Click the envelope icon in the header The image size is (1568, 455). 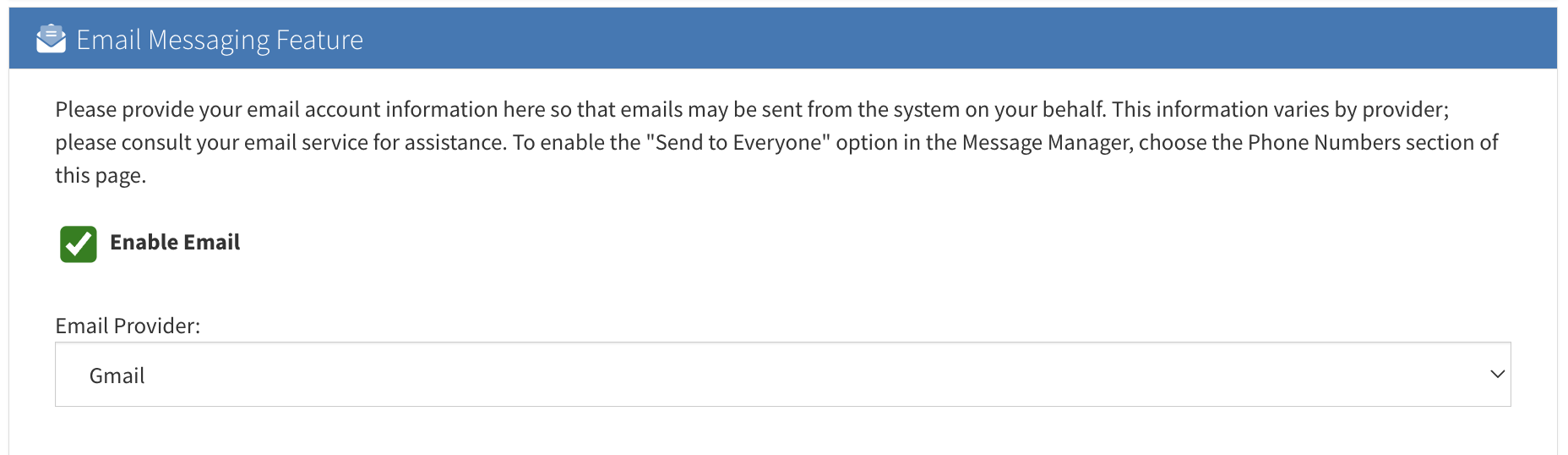[51, 39]
